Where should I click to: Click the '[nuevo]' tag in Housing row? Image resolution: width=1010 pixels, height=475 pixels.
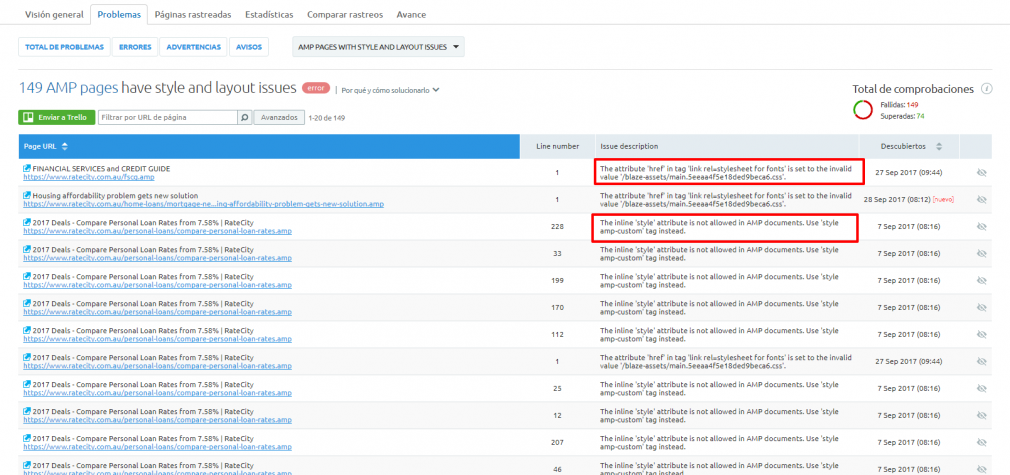click(x=943, y=200)
